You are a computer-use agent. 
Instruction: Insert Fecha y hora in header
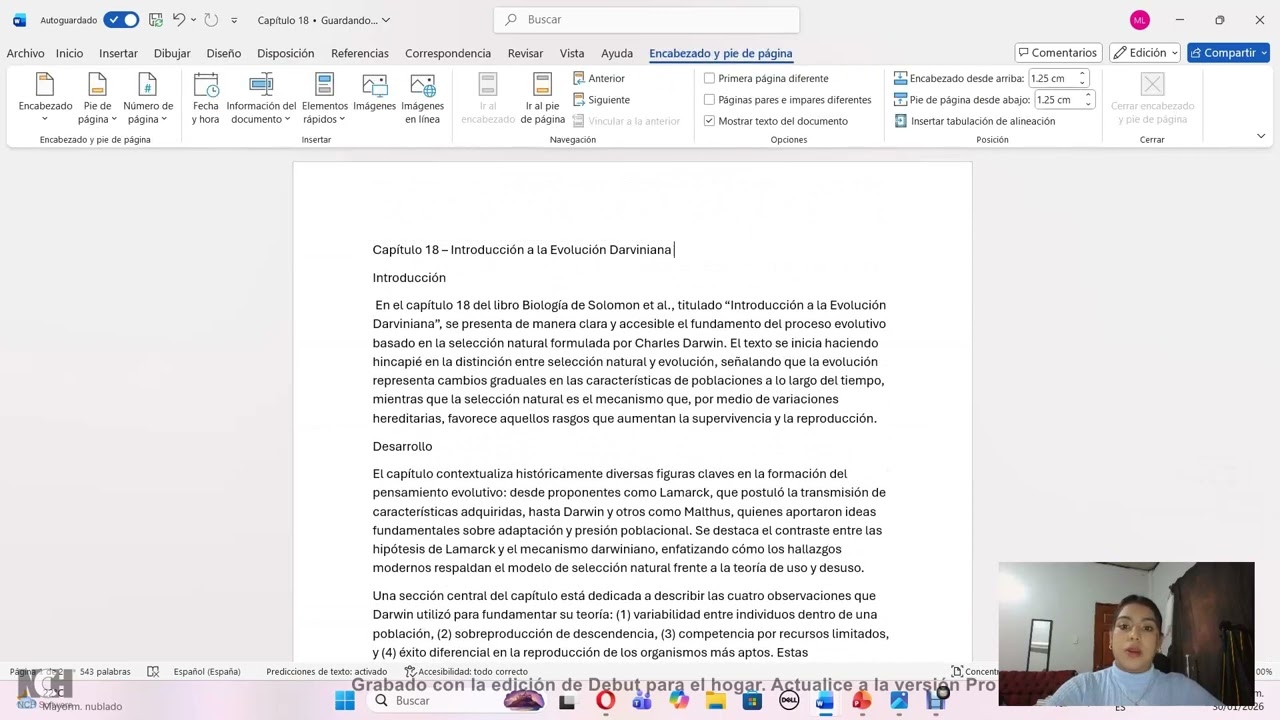tap(205, 98)
